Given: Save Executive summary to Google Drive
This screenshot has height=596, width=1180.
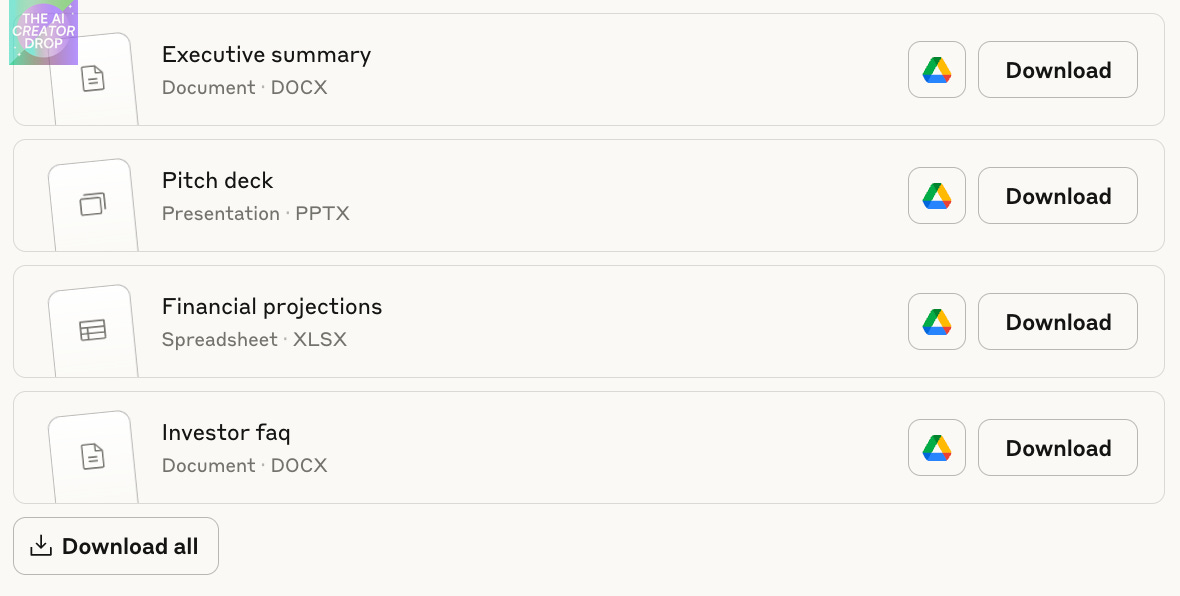Looking at the screenshot, I should 936,69.
